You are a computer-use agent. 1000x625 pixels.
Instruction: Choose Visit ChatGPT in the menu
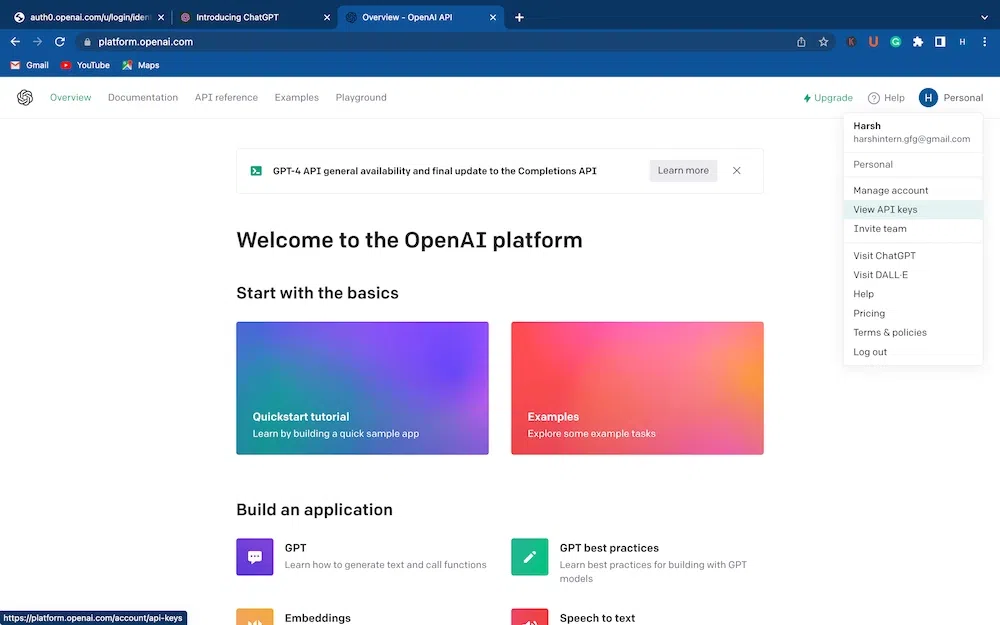click(913, 255)
